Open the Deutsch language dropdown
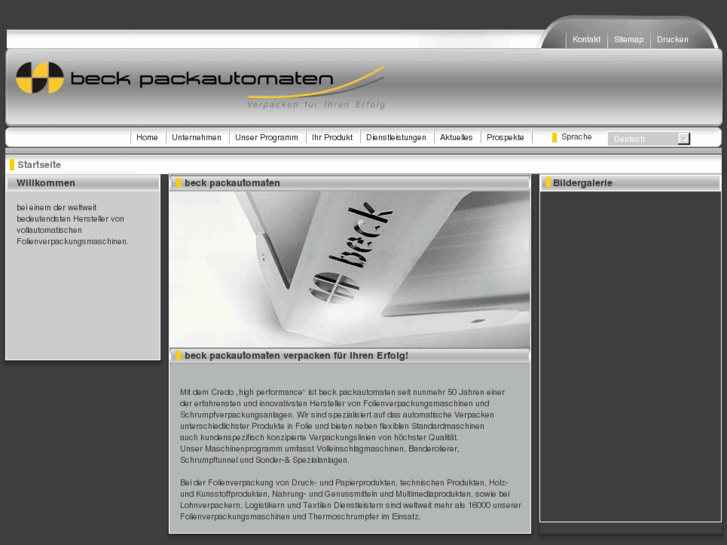Screen dimensions: 727x545 click(x=649, y=138)
